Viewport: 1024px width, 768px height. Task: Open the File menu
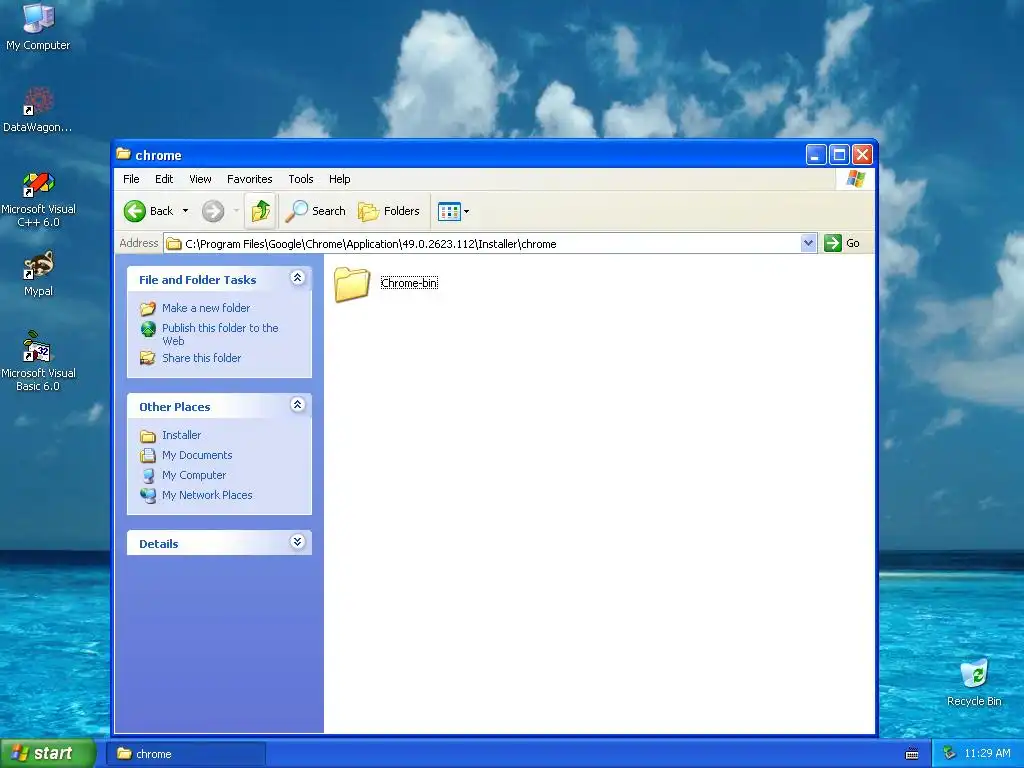(x=131, y=179)
